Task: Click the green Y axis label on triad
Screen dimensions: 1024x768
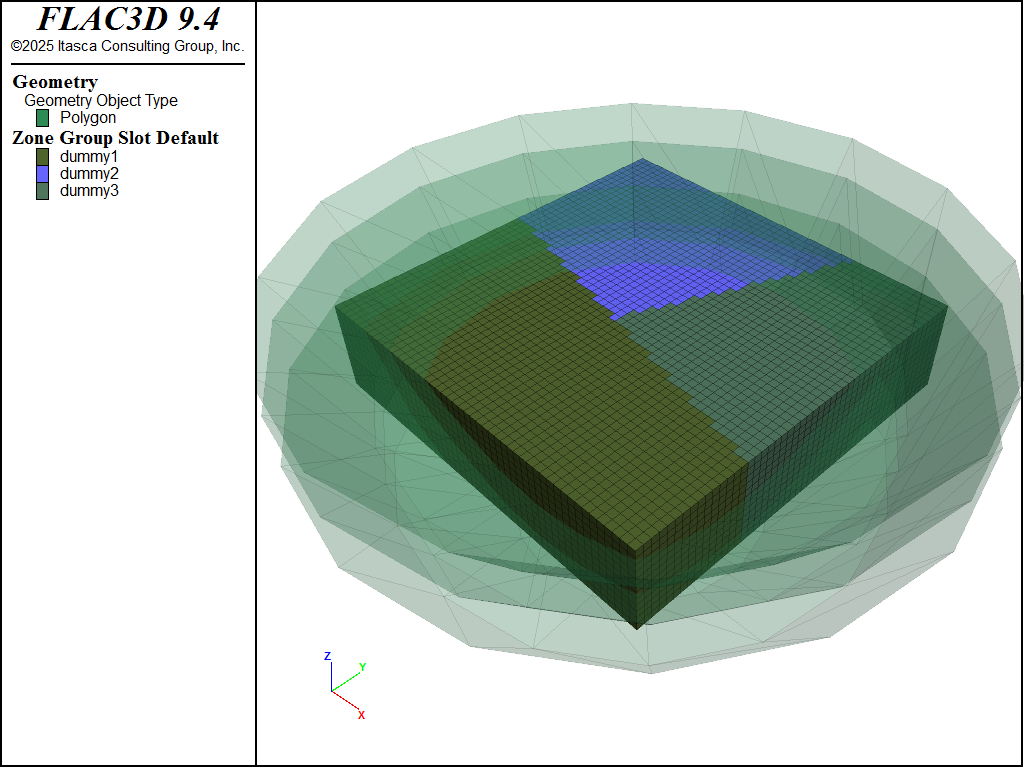Action: [x=362, y=667]
